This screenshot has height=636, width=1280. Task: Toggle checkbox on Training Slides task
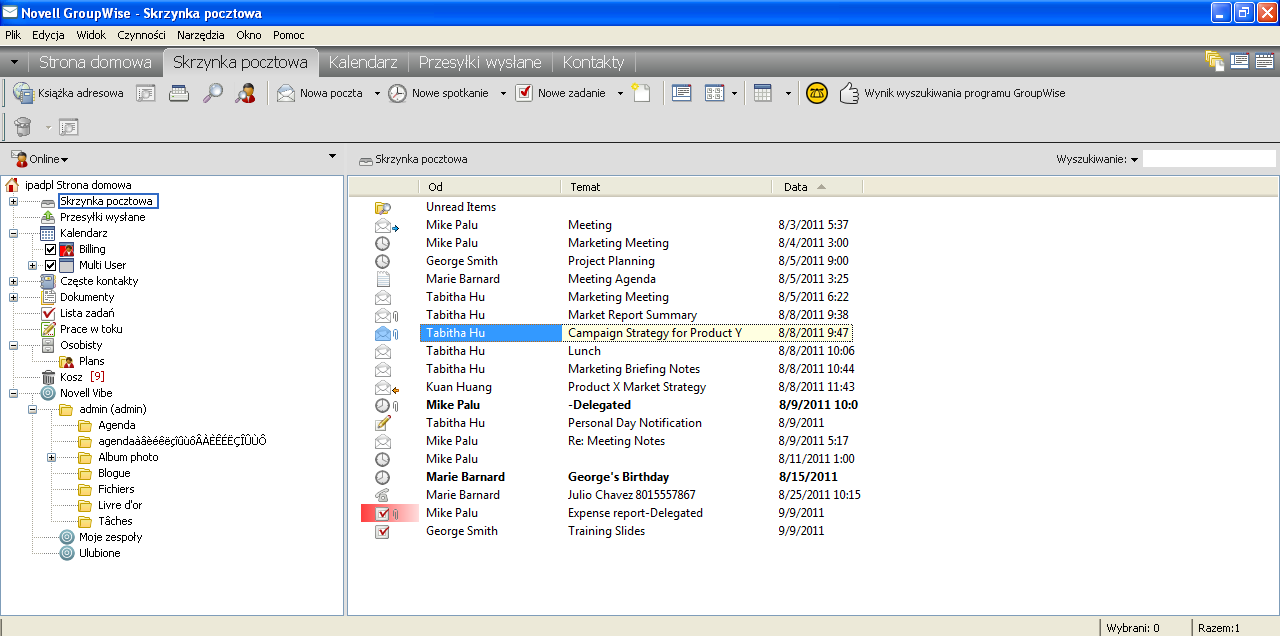(382, 531)
